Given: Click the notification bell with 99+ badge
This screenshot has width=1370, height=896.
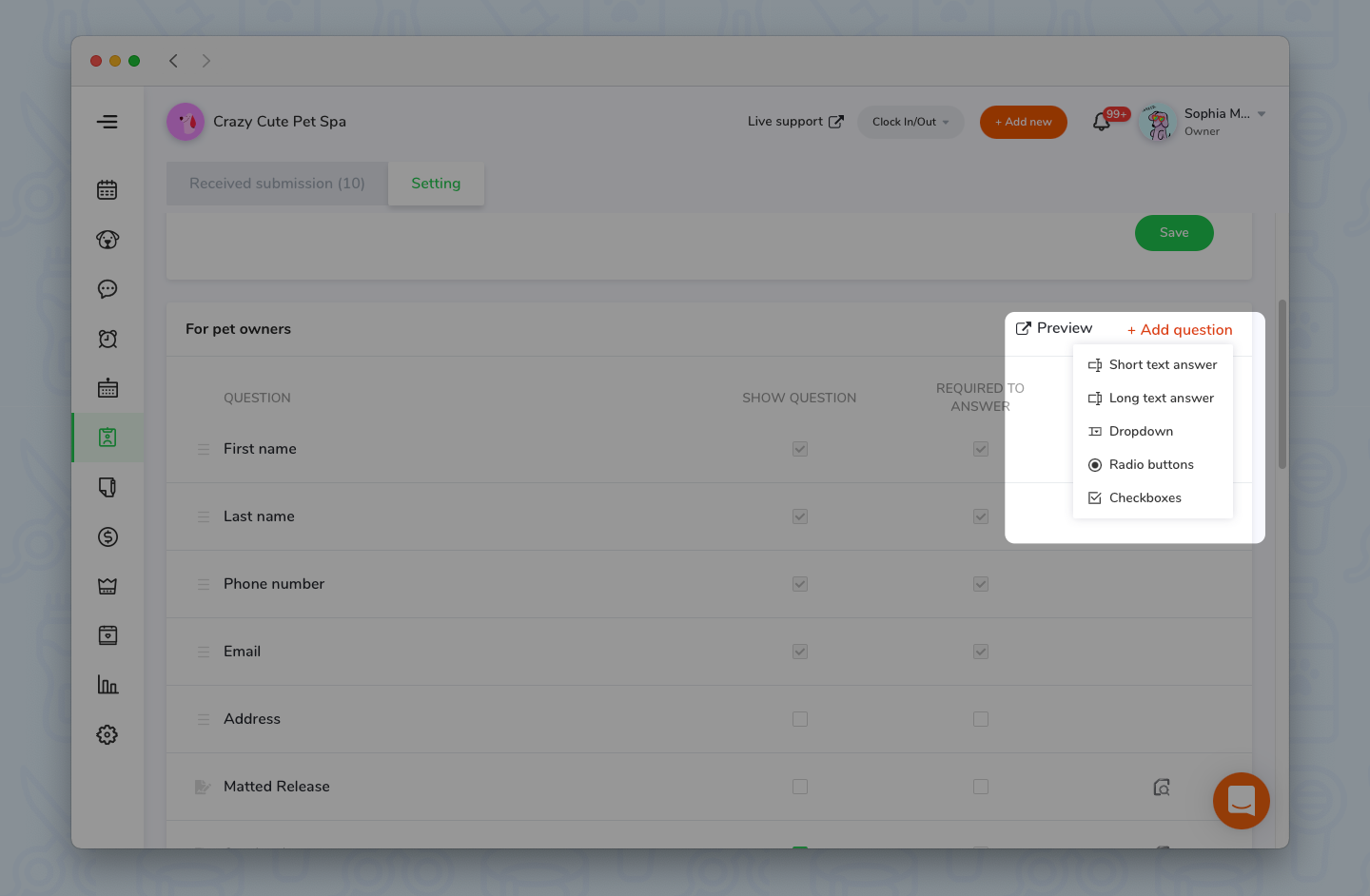Looking at the screenshot, I should pyautogui.click(x=1102, y=122).
